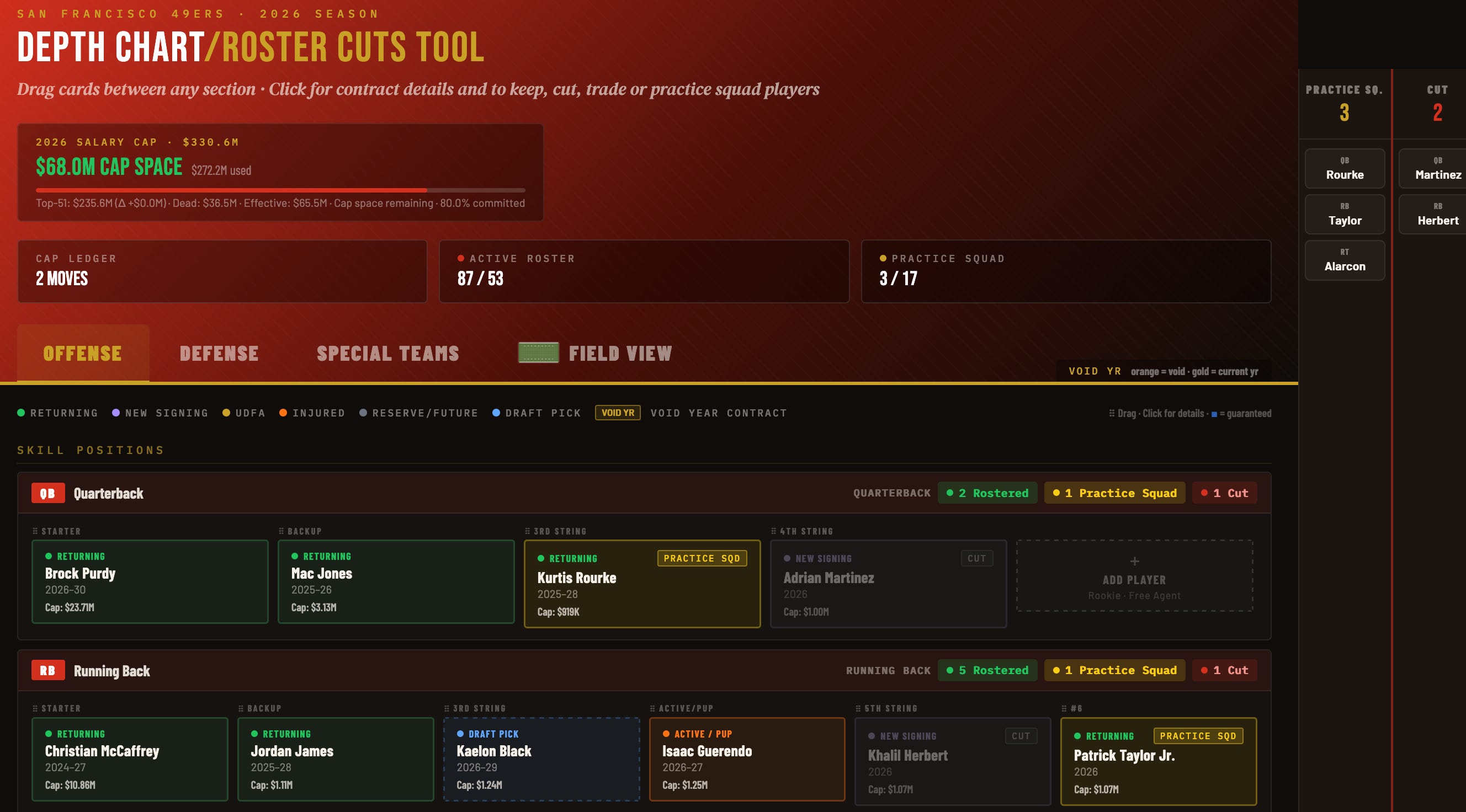The width and height of the screenshot is (1466, 812).
Task: Click the gold dot on Practice Squad card
Action: click(x=883, y=258)
